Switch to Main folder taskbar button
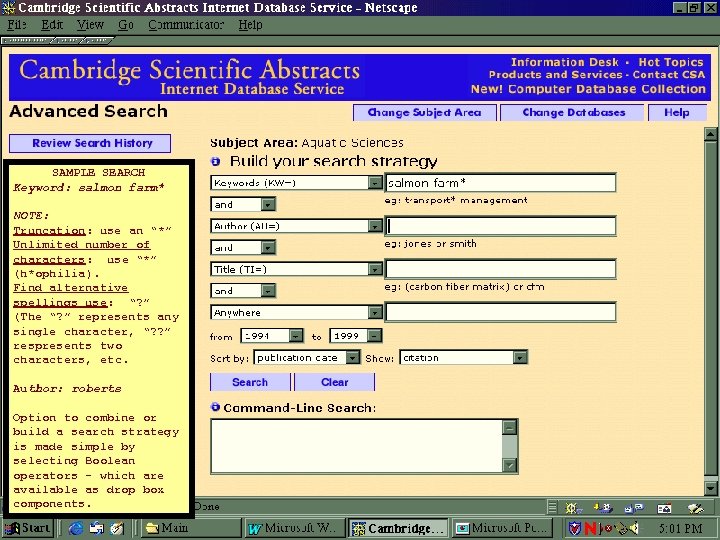The image size is (720, 540). click(190, 529)
